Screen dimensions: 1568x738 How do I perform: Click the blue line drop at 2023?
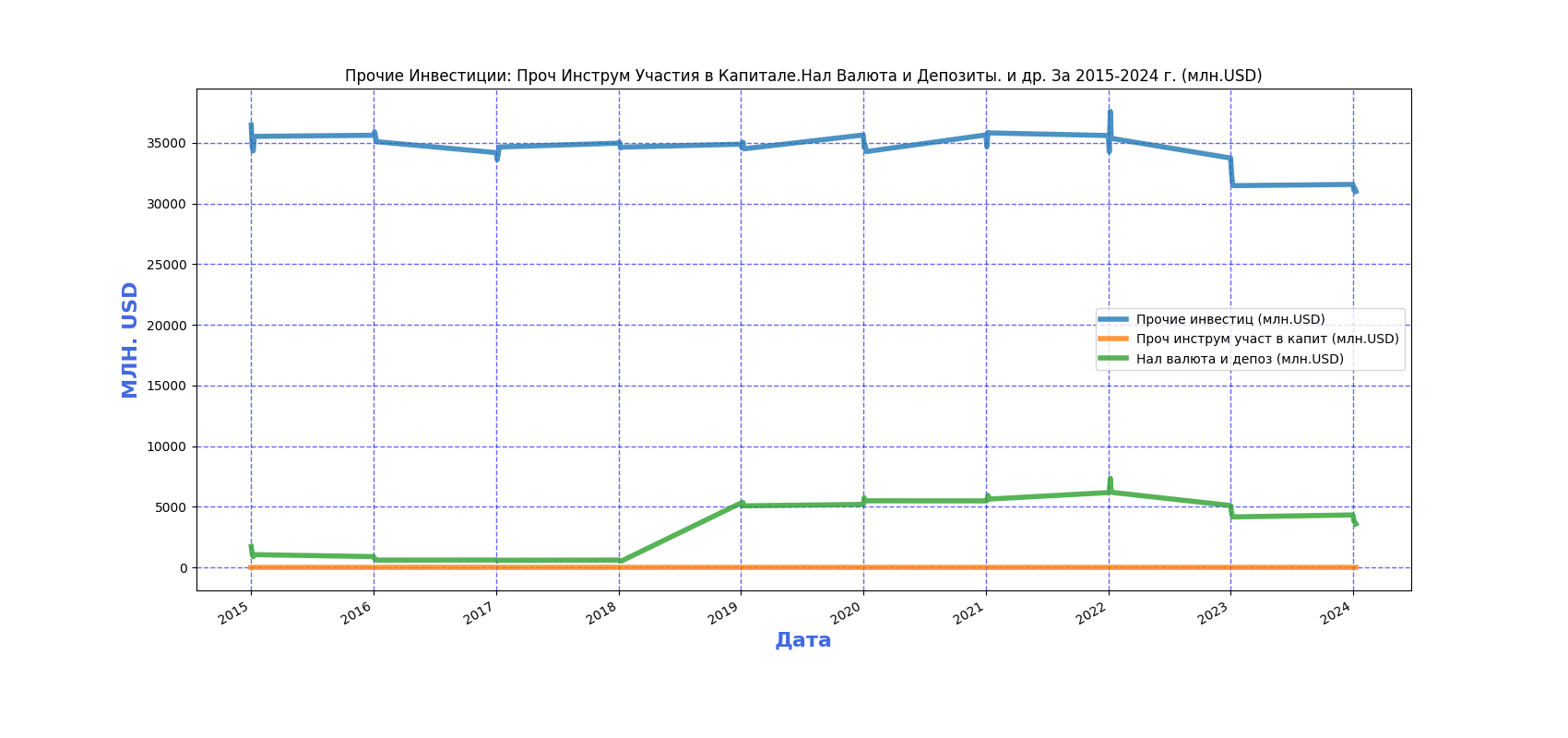pos(1231,172)
